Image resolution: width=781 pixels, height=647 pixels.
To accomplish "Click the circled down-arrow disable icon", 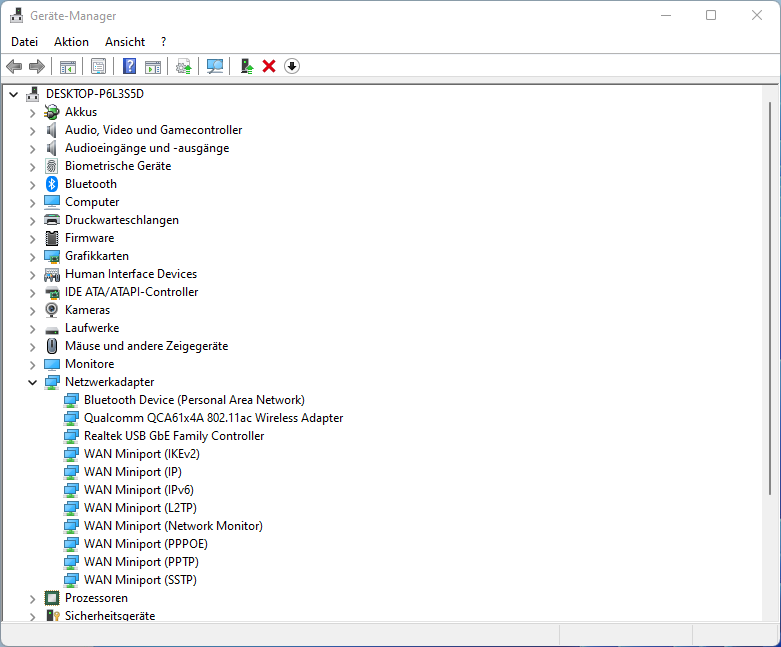I will (x=292, y=66).
